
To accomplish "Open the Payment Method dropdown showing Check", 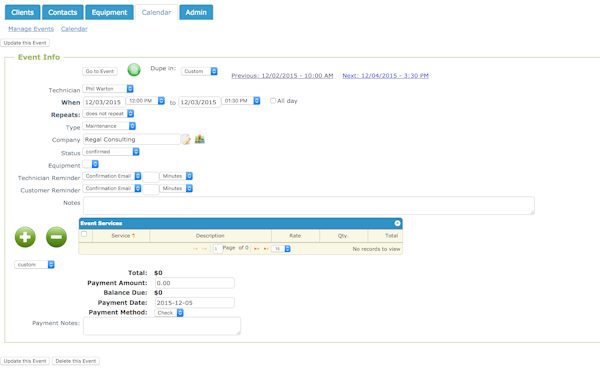I will [169, 313].
